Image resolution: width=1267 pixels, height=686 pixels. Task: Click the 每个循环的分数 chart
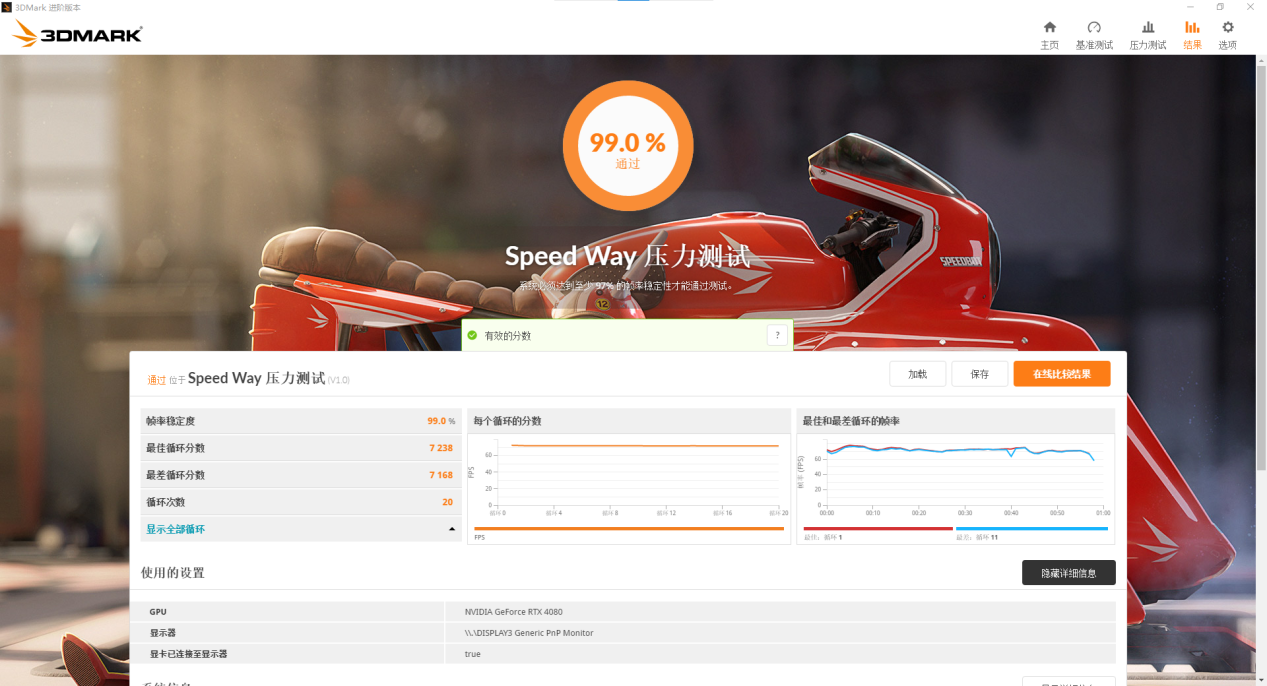pos(629,476)
